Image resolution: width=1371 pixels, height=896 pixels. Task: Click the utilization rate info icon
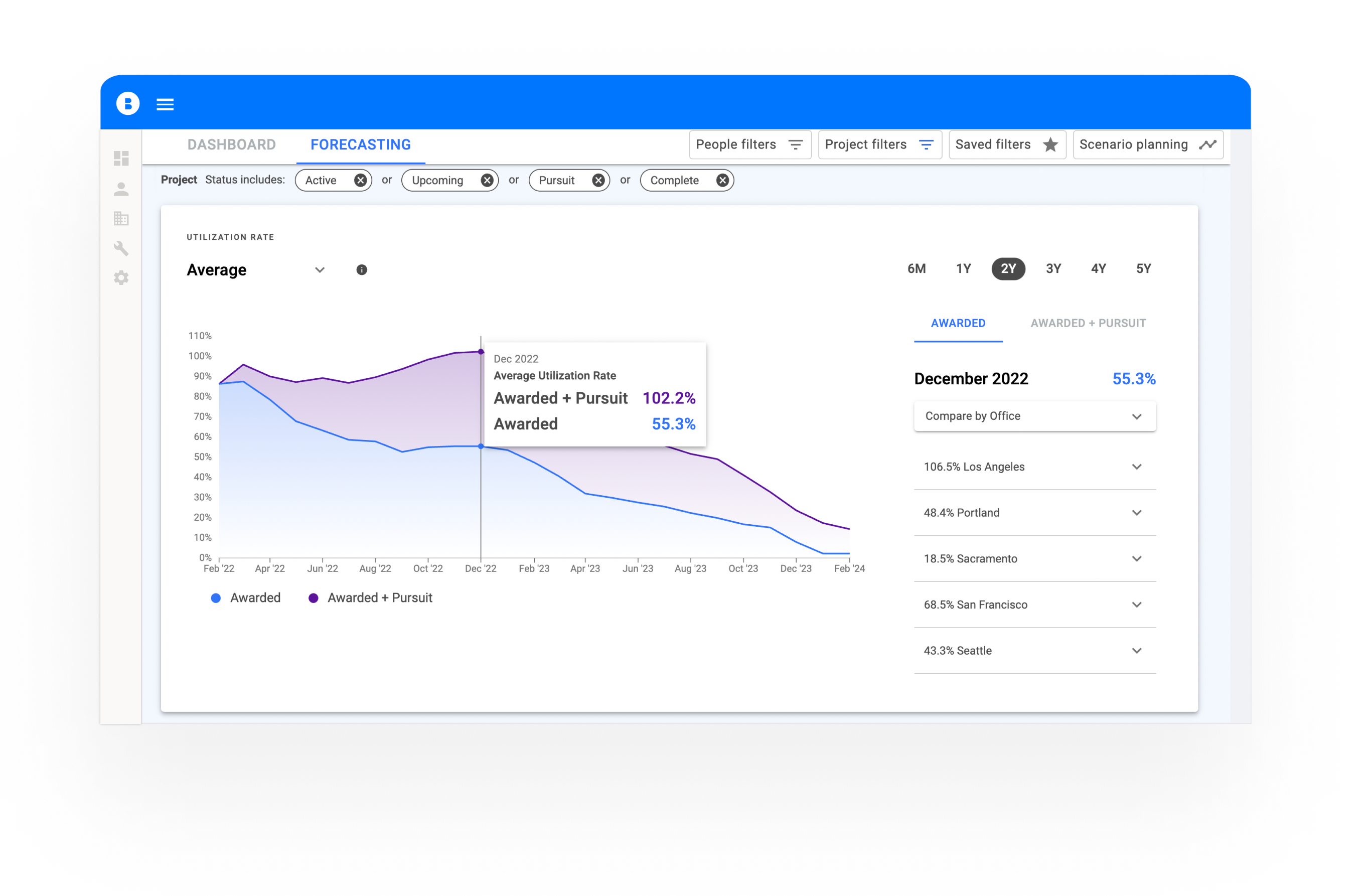point(361,270)
